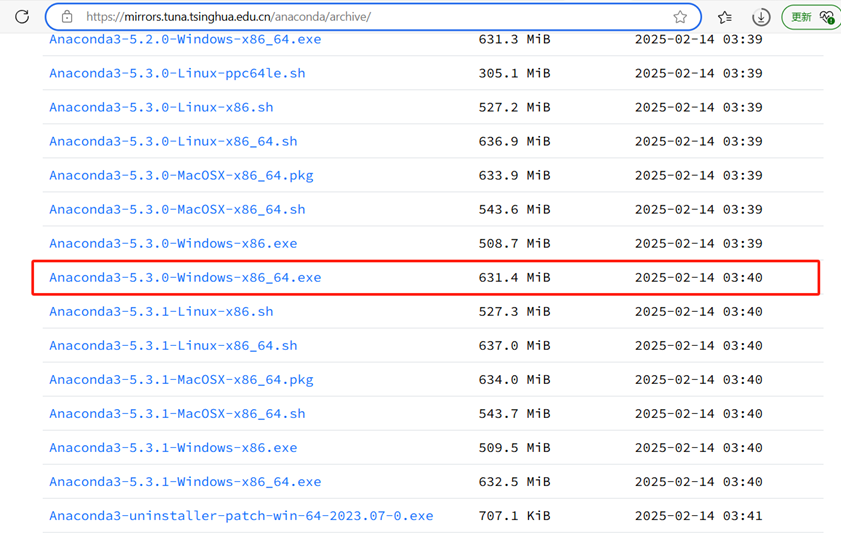The image size is (841, 555).
Task: Open Anaconda3-5.2.0-Windows-x86_64.exe link
Action: click(x=185, y=39)
